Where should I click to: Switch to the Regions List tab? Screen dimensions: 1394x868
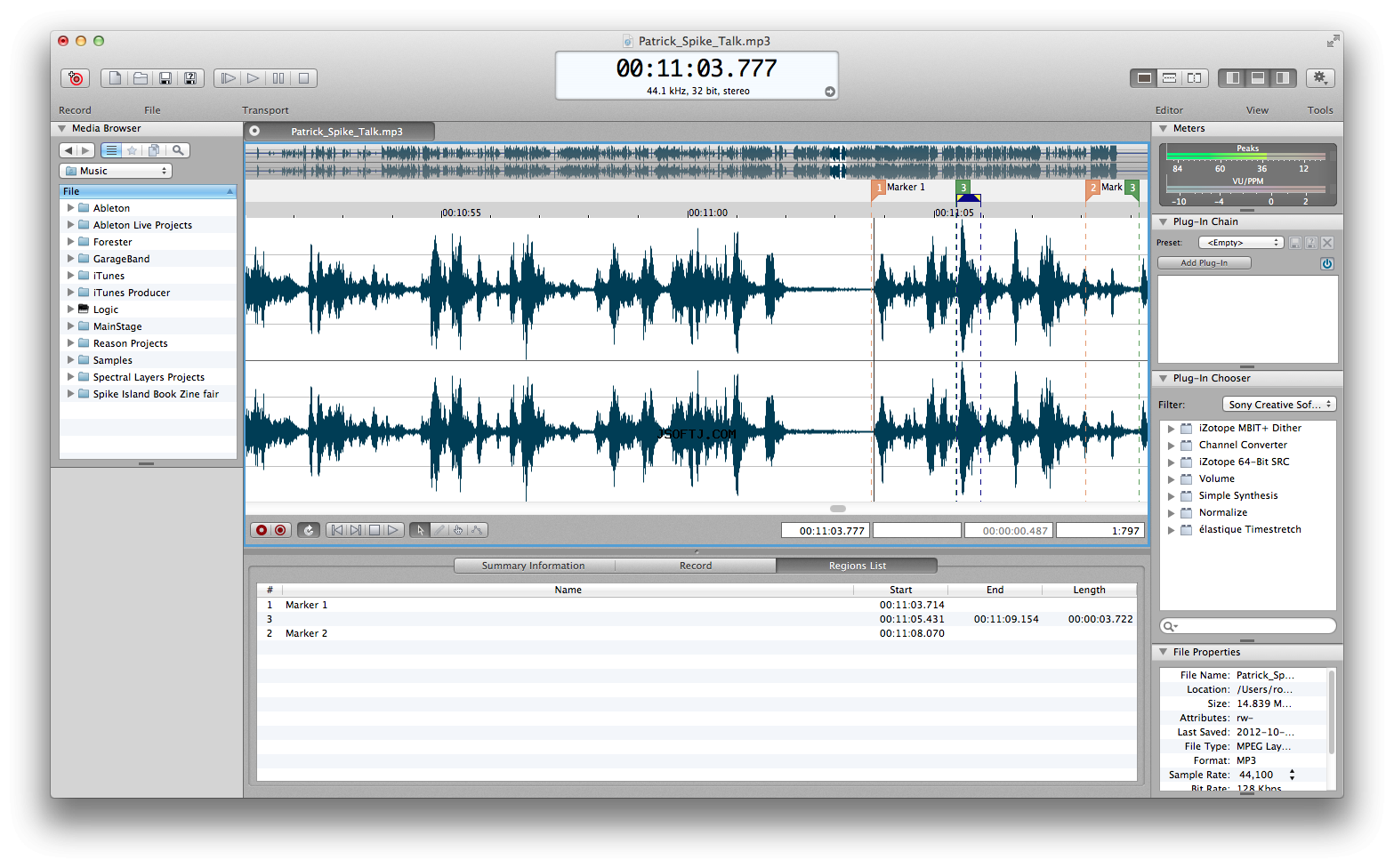point(858,566)
